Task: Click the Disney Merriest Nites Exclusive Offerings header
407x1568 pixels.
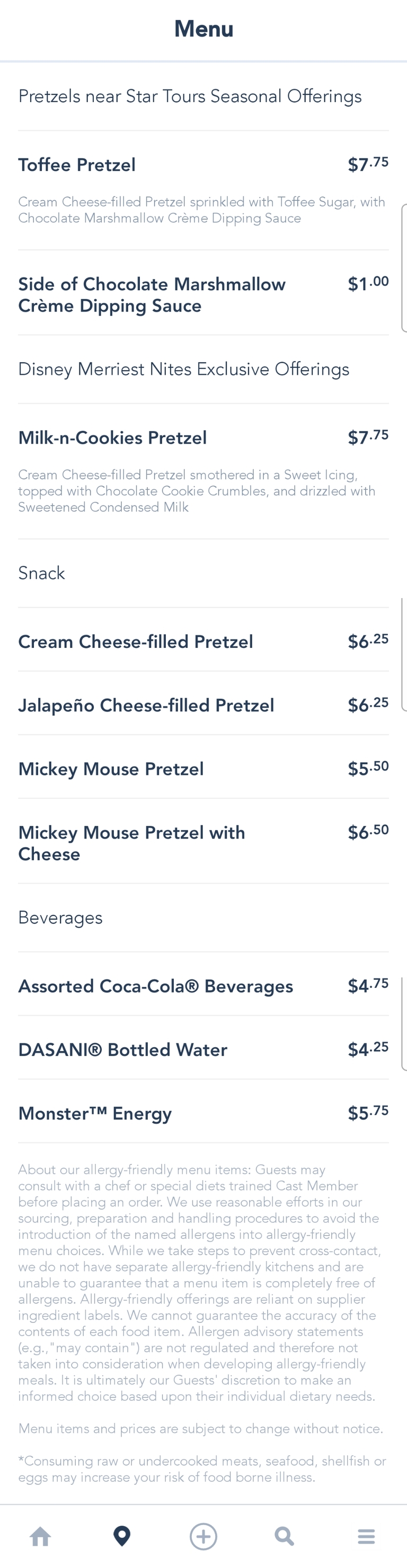Action: click(183, 369)
